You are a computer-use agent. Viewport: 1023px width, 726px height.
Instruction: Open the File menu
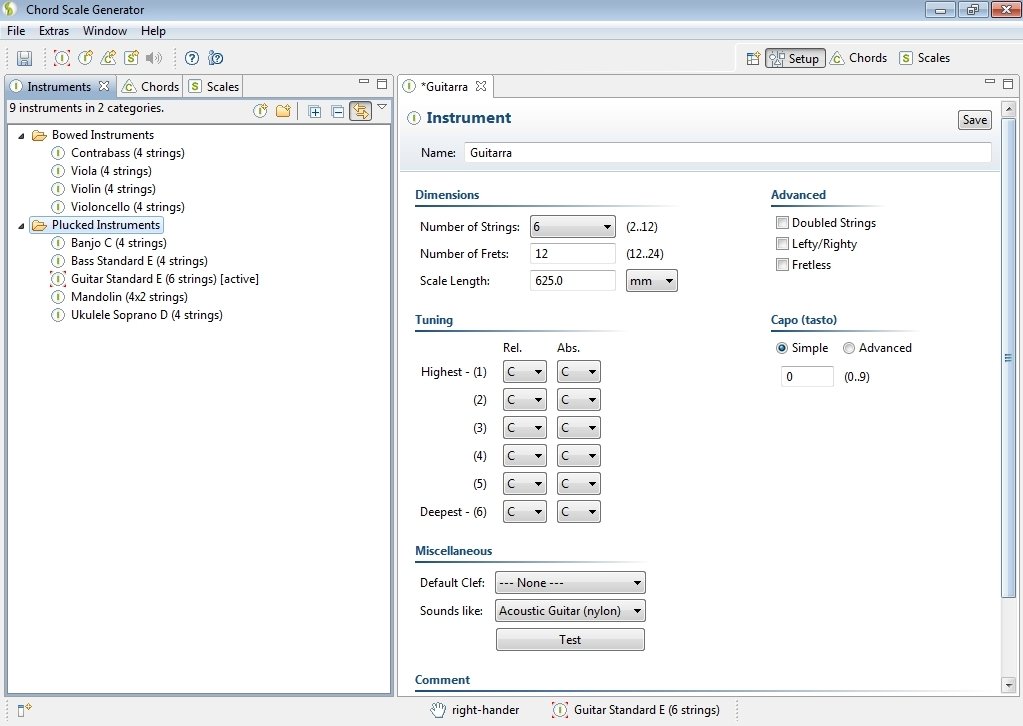tap(16, 31)
